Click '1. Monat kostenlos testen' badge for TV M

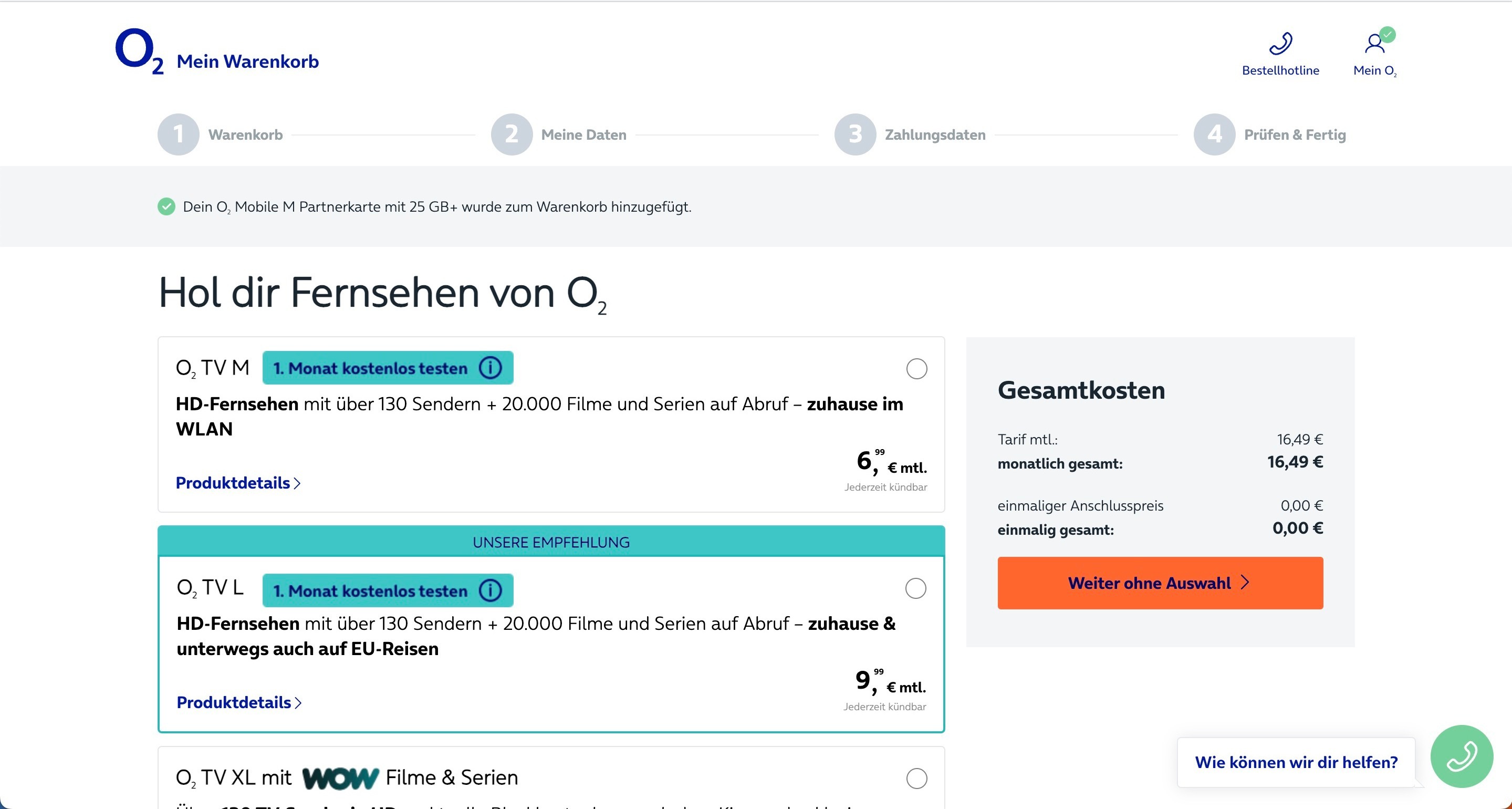(x=388, y=368)
